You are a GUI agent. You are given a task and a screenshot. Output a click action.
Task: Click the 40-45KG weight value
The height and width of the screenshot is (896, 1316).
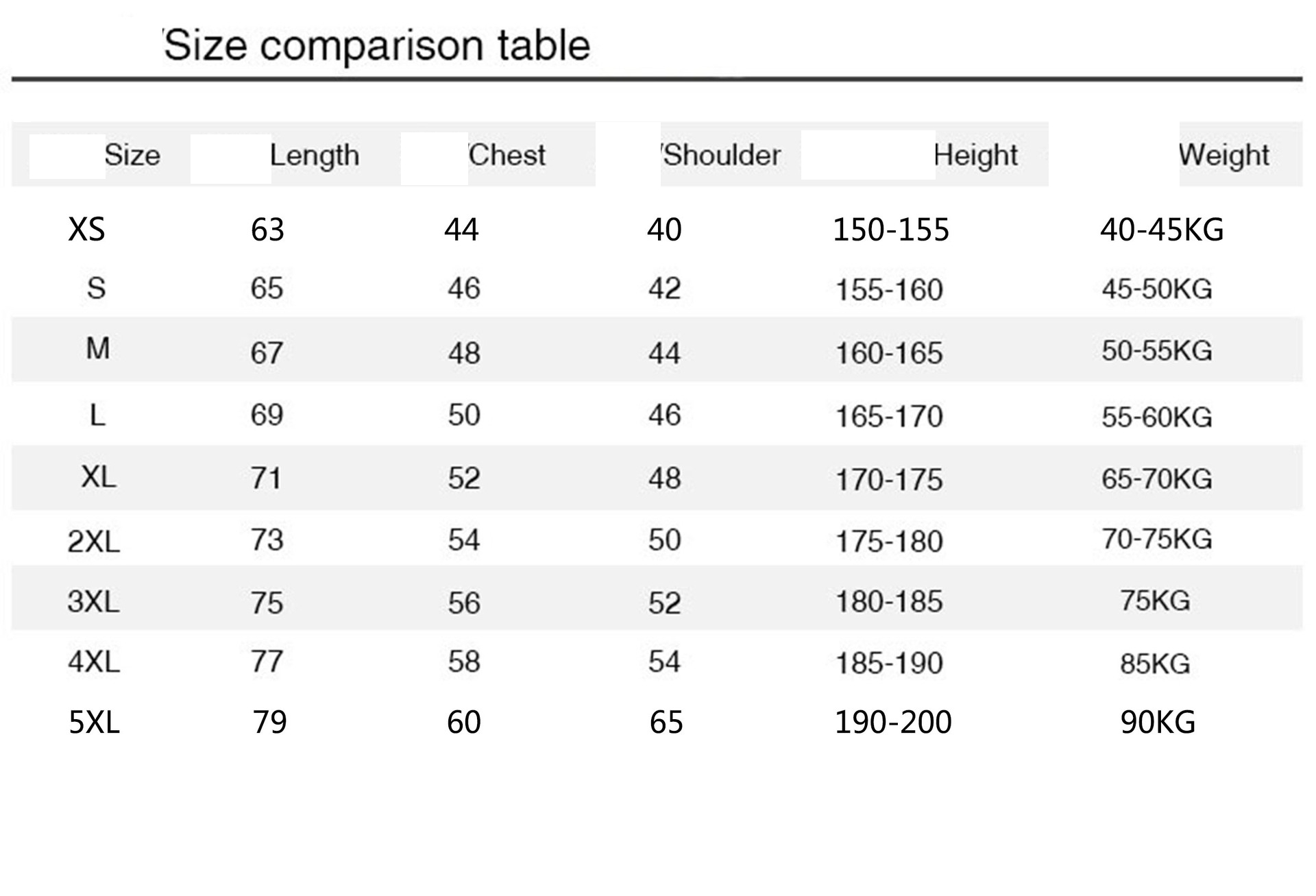[1162, 230]
